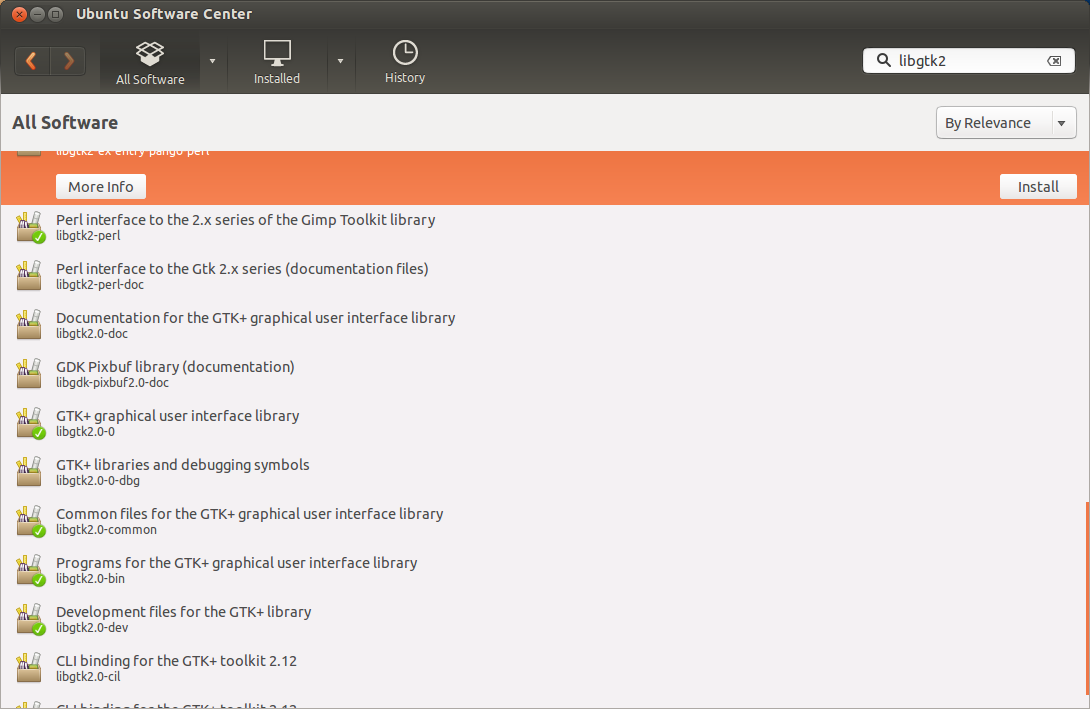Clear the search field with backspace icon
This screenshot has width=1090, height=709.
click(x=1054, y=60)
